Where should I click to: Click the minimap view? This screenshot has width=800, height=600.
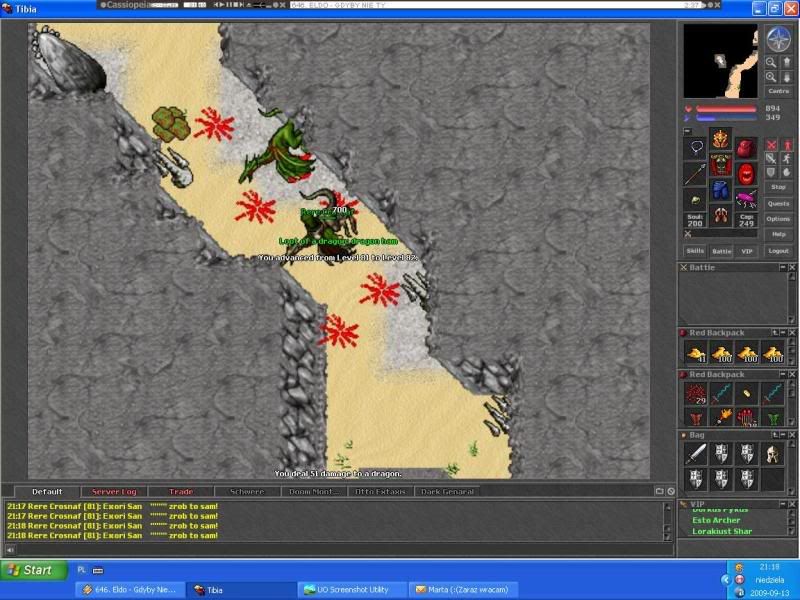(720, 61)
